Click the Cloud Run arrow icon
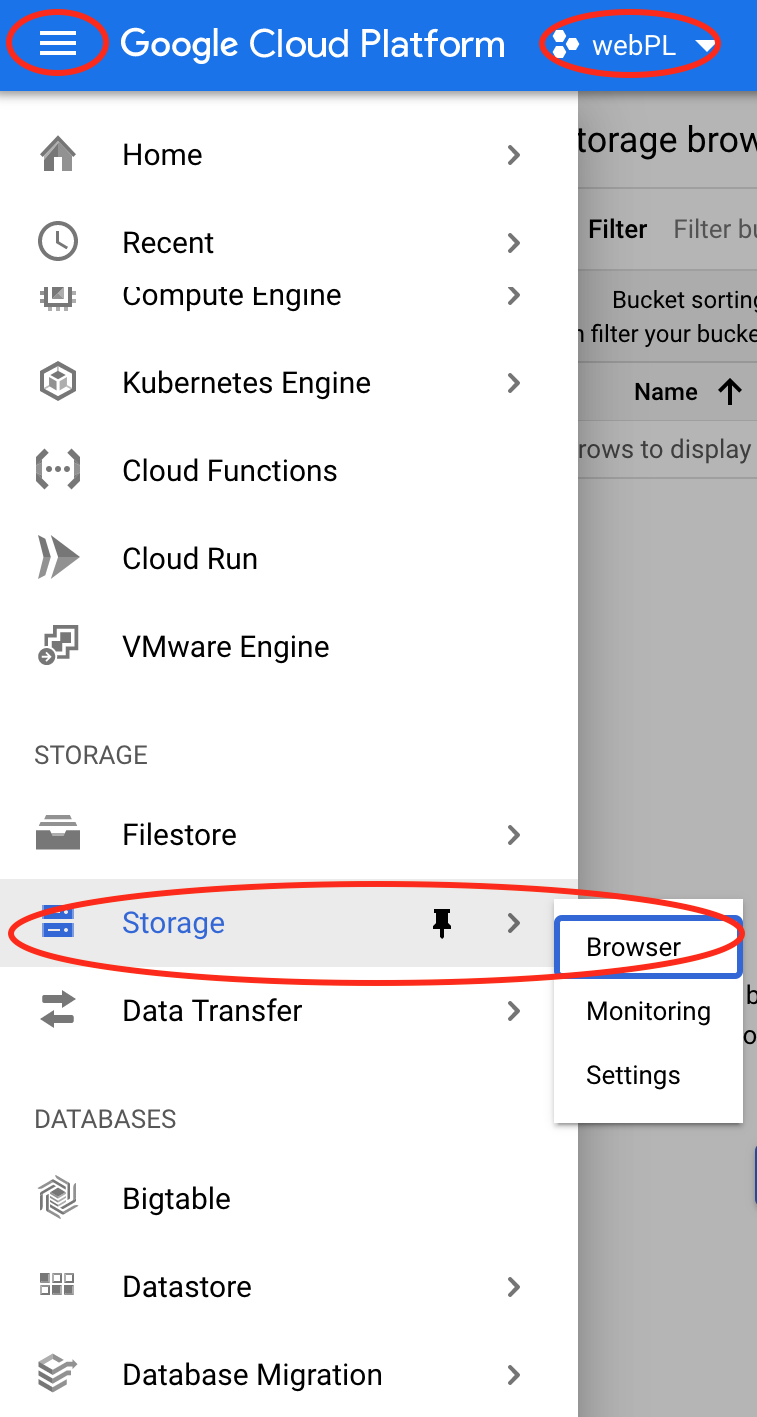 (58, 558)
